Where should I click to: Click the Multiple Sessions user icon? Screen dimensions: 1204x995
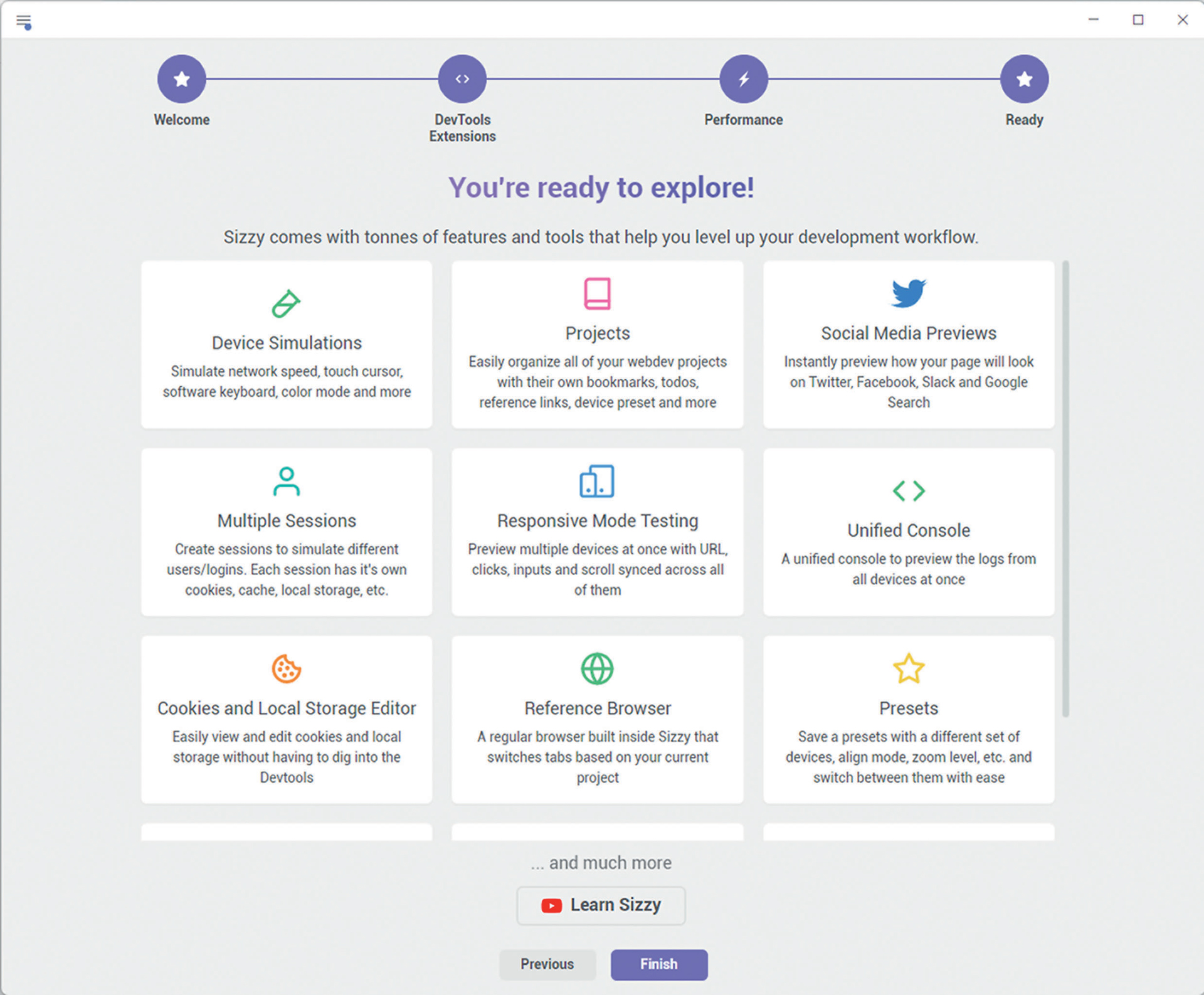click(x=287, y=482)
